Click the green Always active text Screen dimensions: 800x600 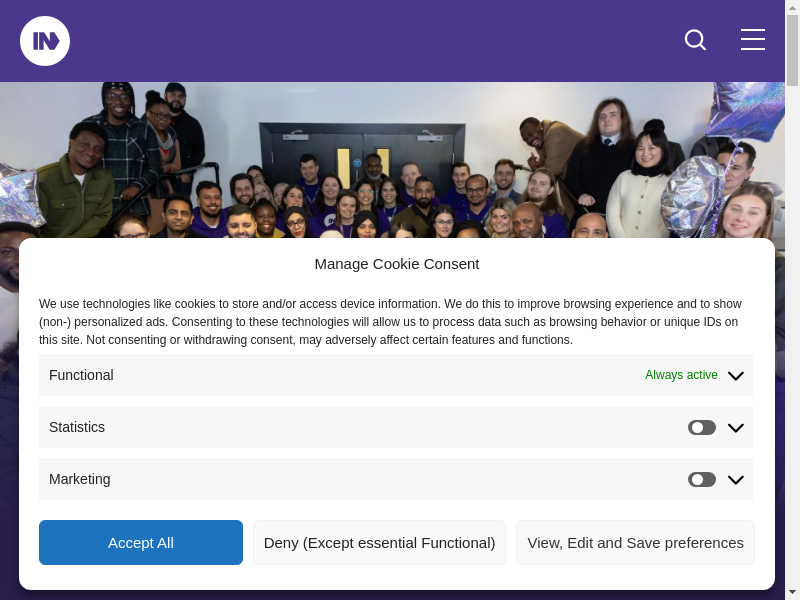[681, 375]
